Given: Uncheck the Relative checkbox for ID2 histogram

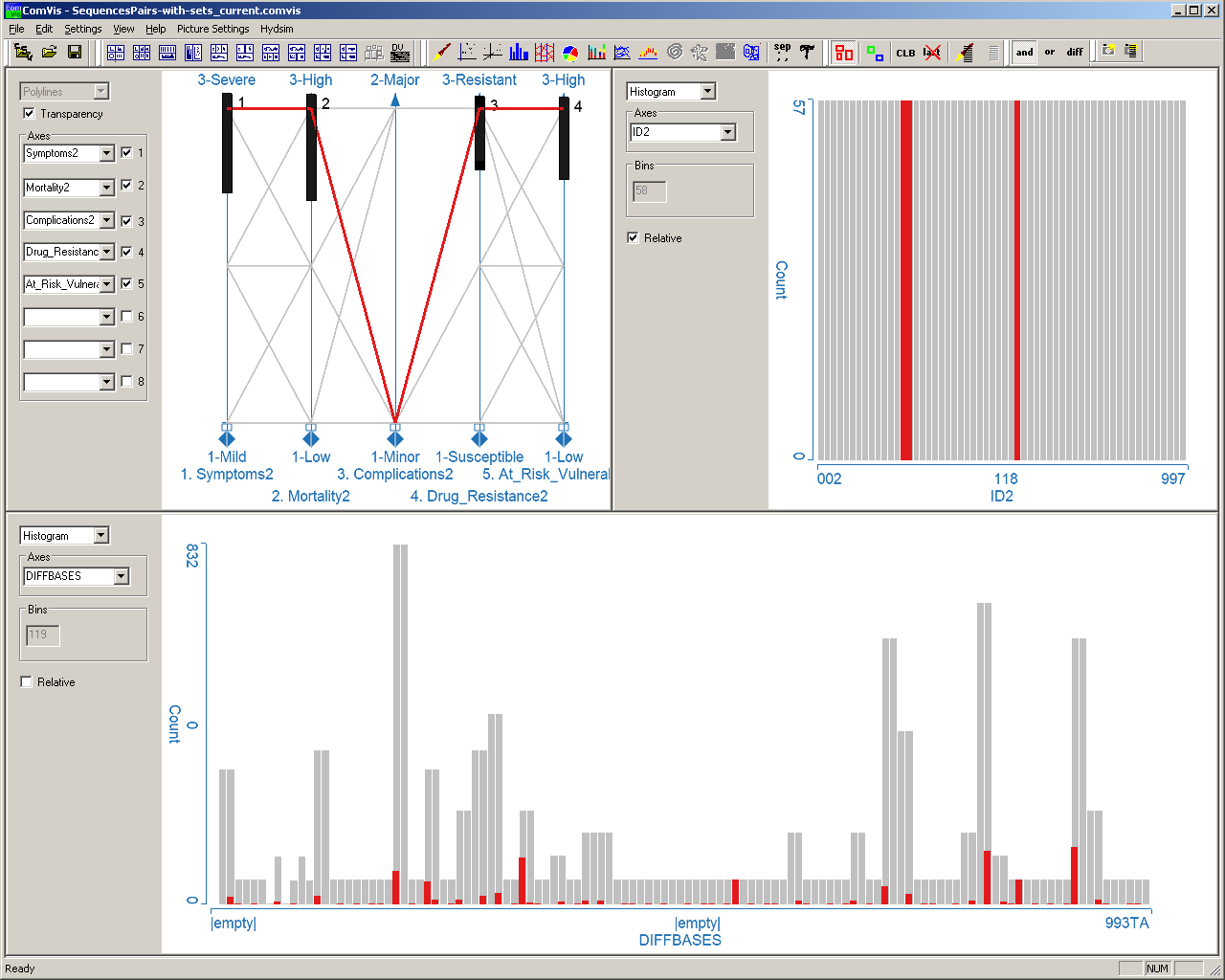Looking at the screenshot, I should click(634, 238).
